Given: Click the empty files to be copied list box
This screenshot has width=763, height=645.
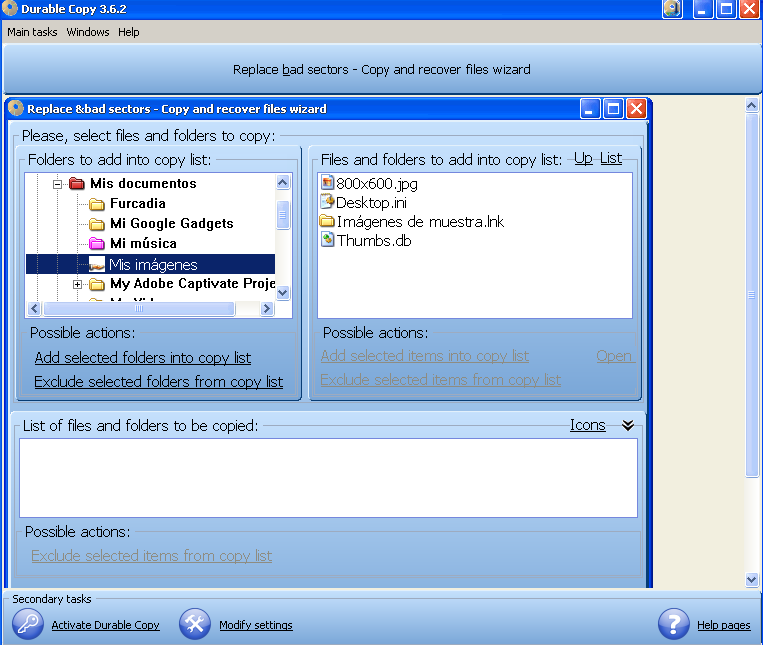Looking at the screenshot, I should pyautogui.click(x=328, y=478).
